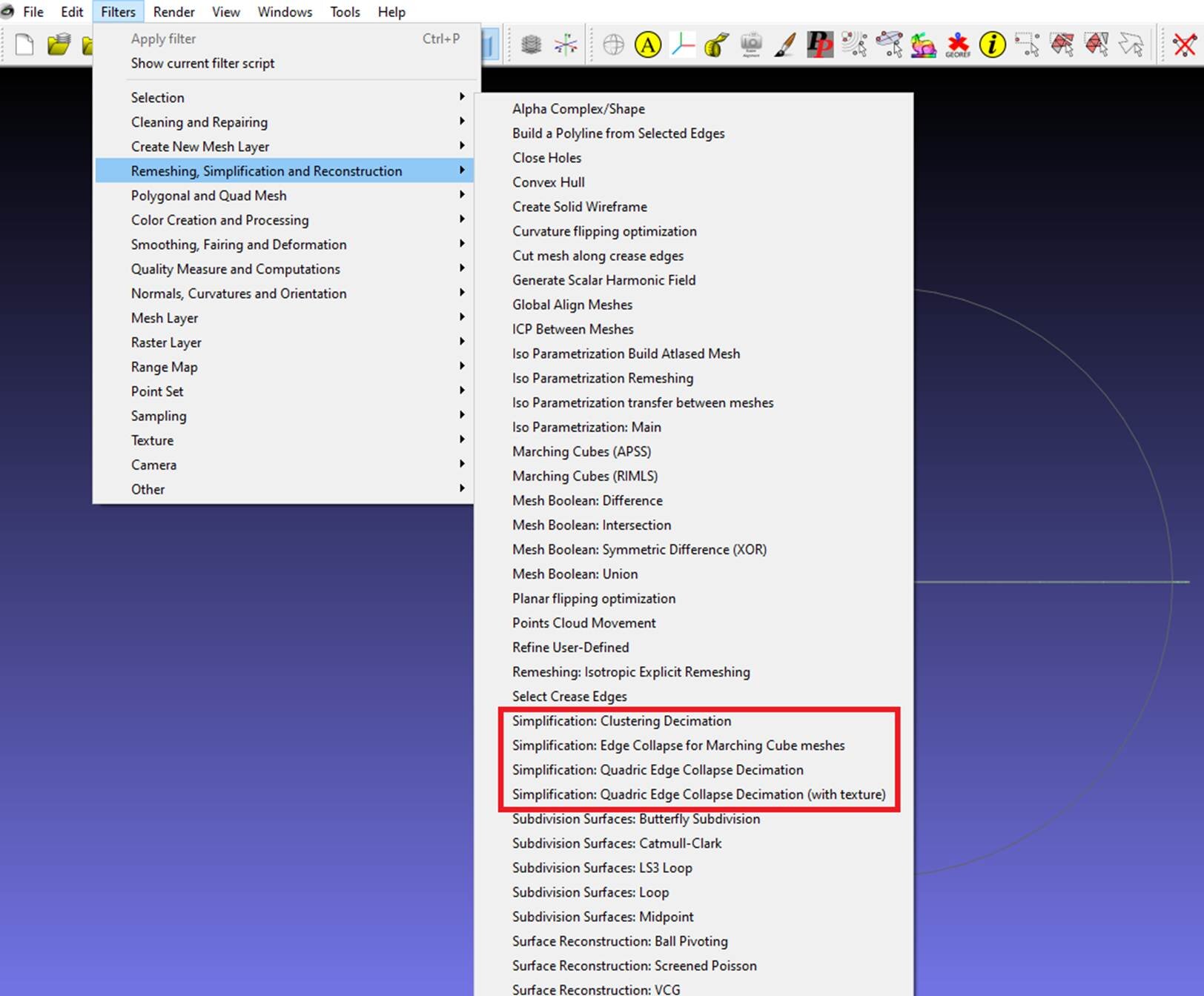The image size is (1204, 996).
Task: Select Close Holes filter
Action: [x=546, y=158]
